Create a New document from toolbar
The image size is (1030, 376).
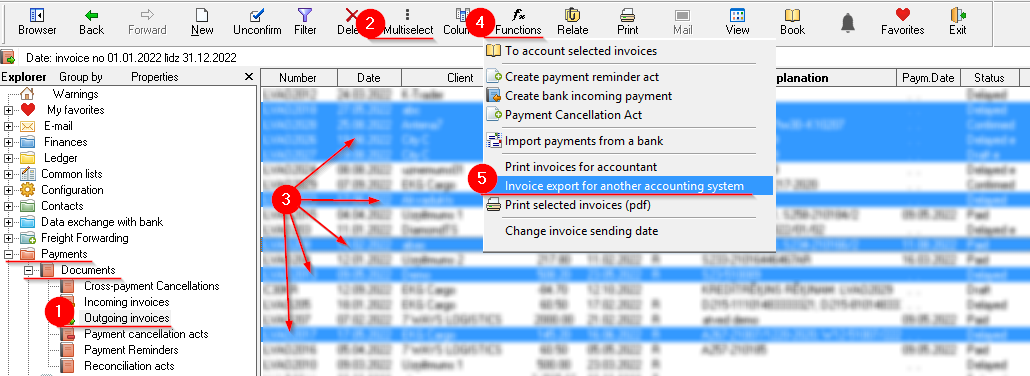(202, 22)
